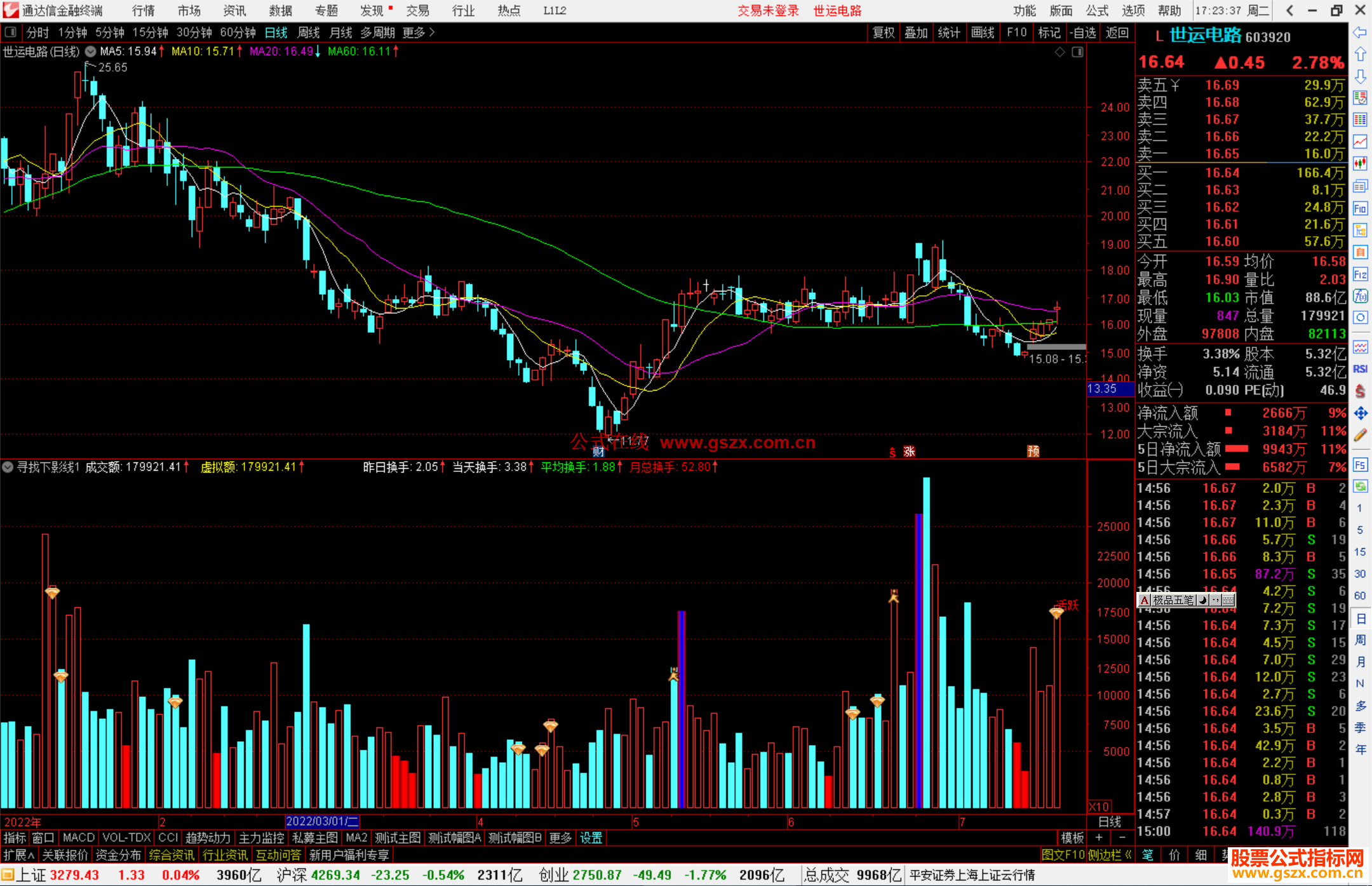Click the back arrow icon in right sidebar

click(x=1360, y=32)
